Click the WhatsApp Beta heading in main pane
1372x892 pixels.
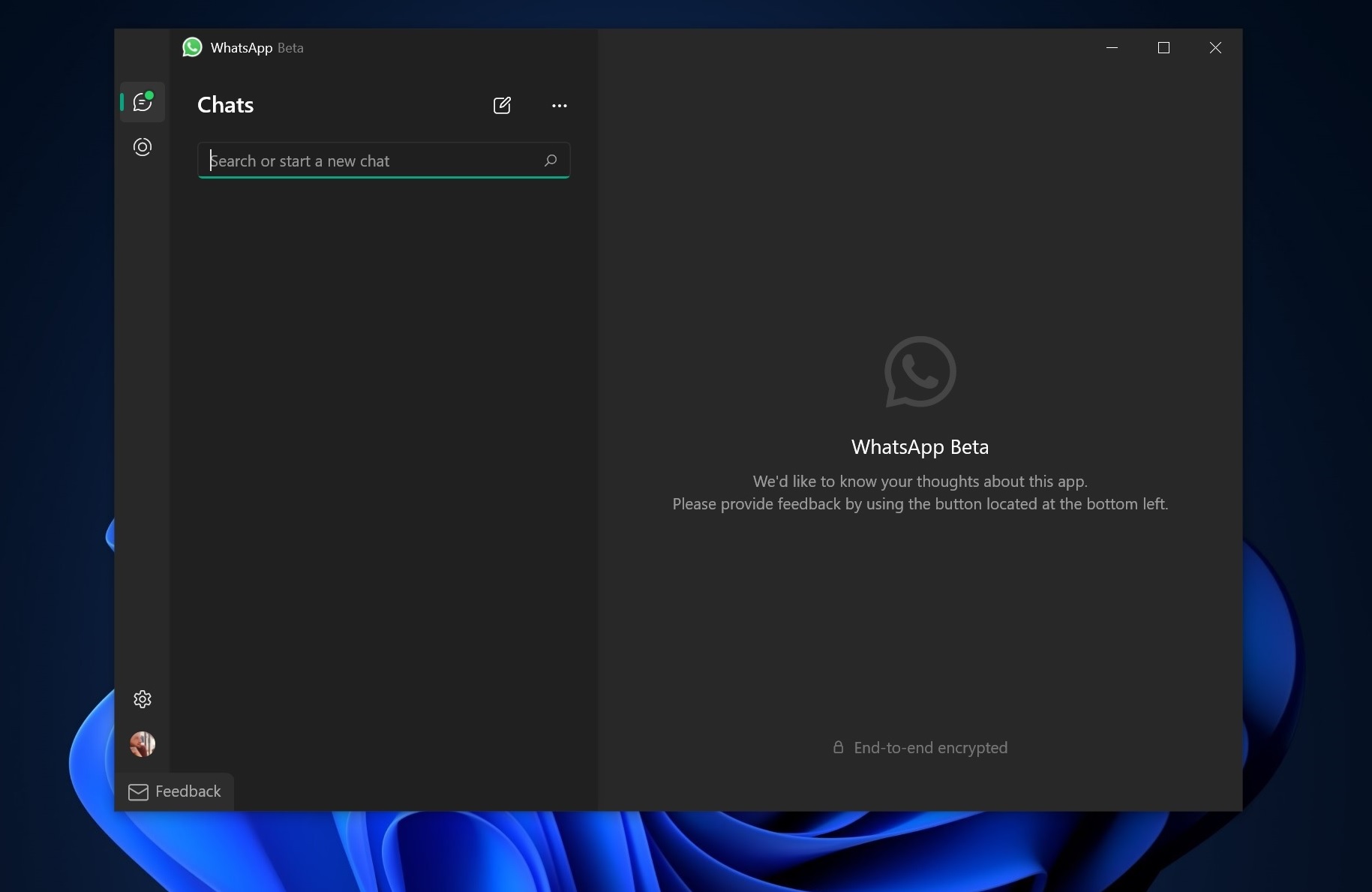[920, 447]
